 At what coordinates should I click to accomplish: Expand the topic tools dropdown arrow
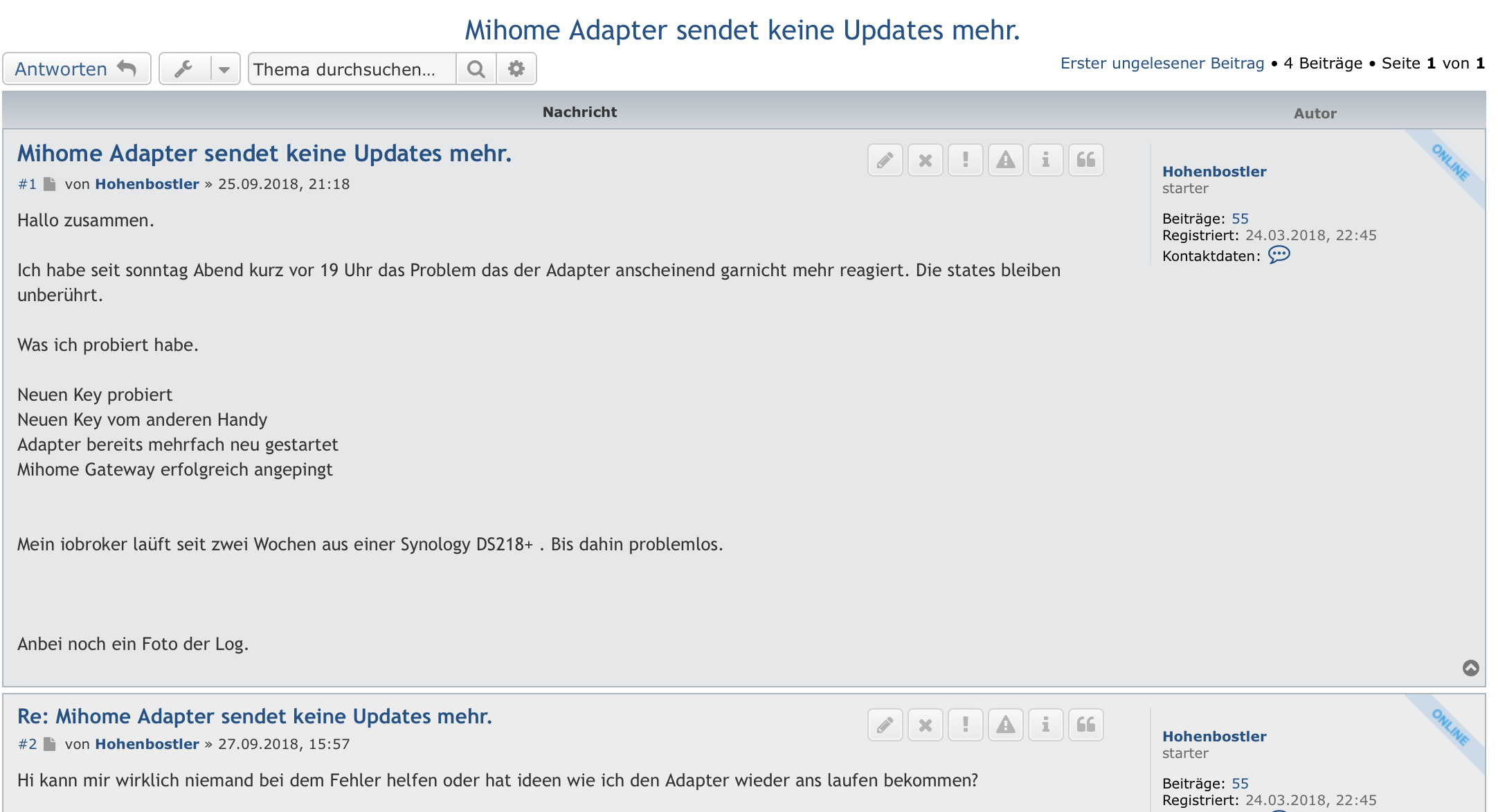pyautogui.click(x=225, y=69)
